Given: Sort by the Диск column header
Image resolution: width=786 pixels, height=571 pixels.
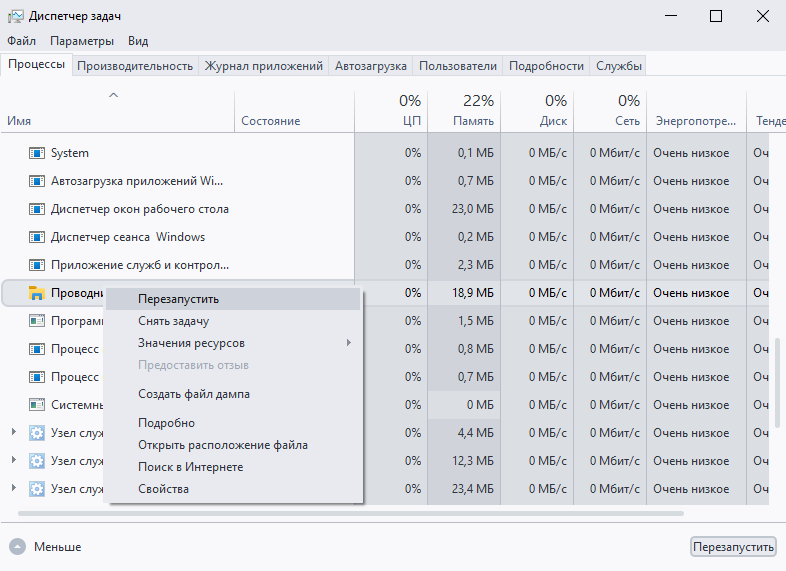Looking at the screenshot, I should point(537,112).
